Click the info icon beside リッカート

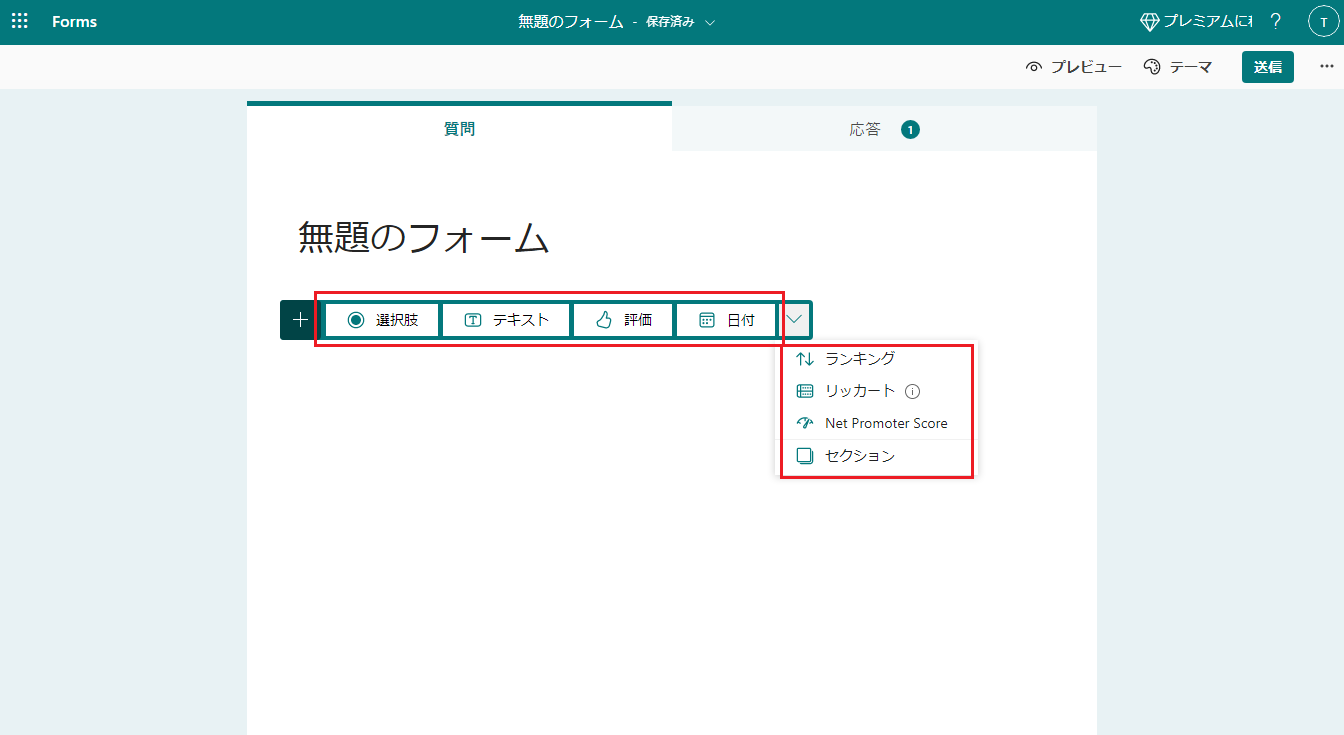(912, 392)
